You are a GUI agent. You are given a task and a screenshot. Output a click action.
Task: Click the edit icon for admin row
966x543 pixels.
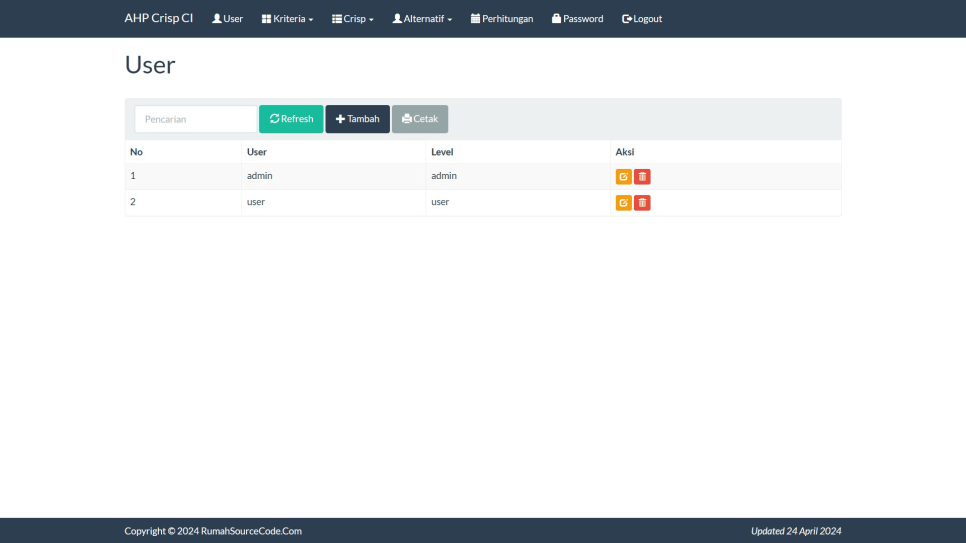(623, 177)
